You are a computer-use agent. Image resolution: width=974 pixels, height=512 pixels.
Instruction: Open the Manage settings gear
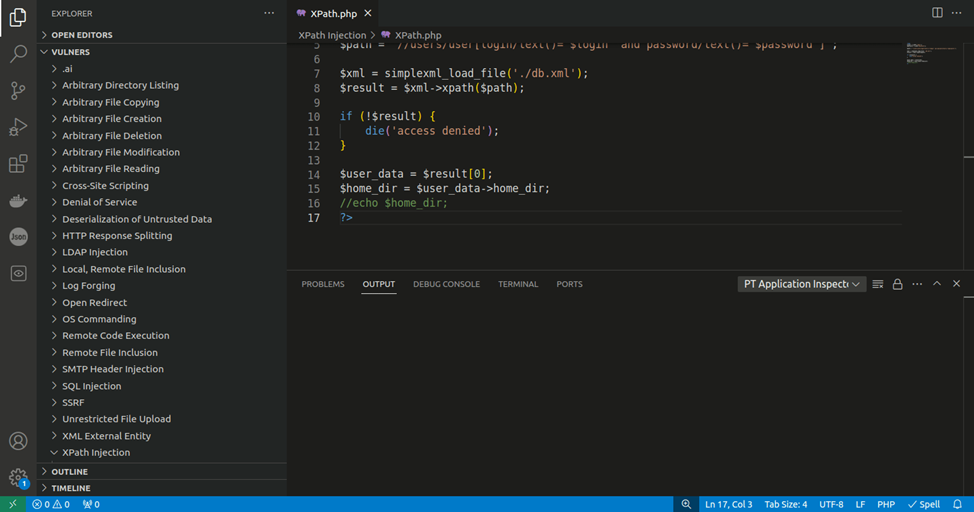(x=18, y=477)
